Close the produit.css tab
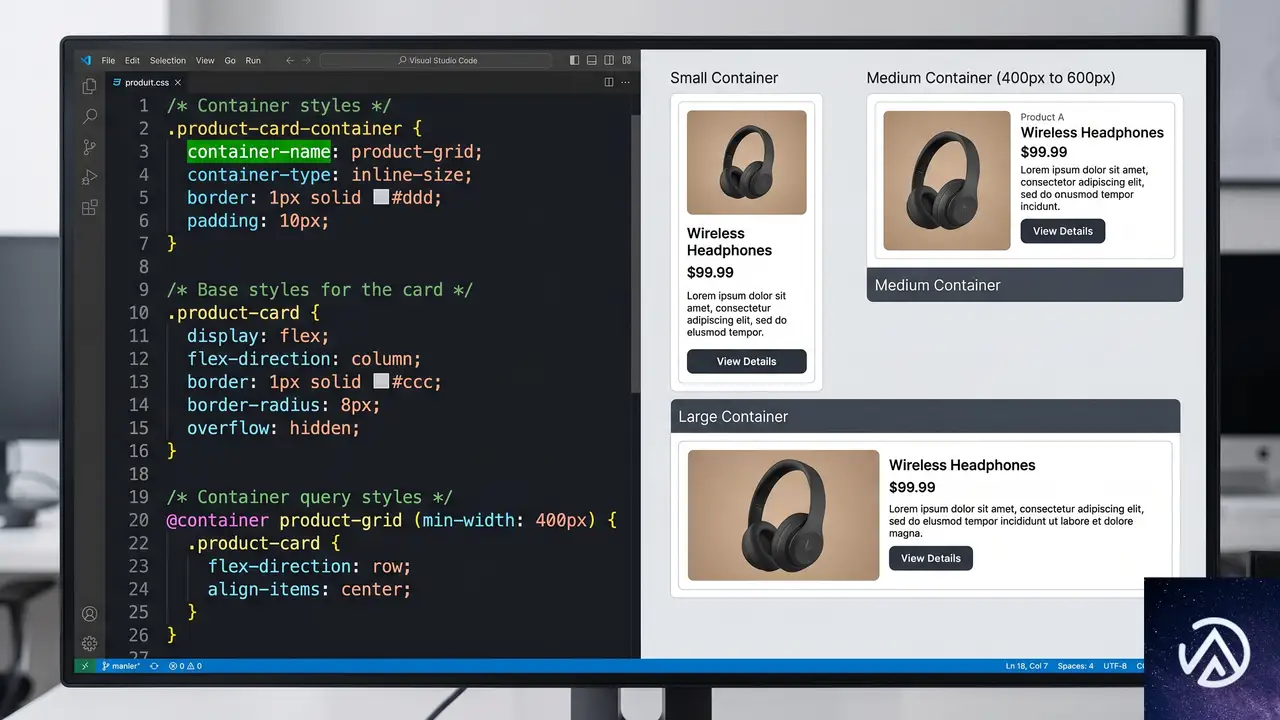 (x=178, y=83)
